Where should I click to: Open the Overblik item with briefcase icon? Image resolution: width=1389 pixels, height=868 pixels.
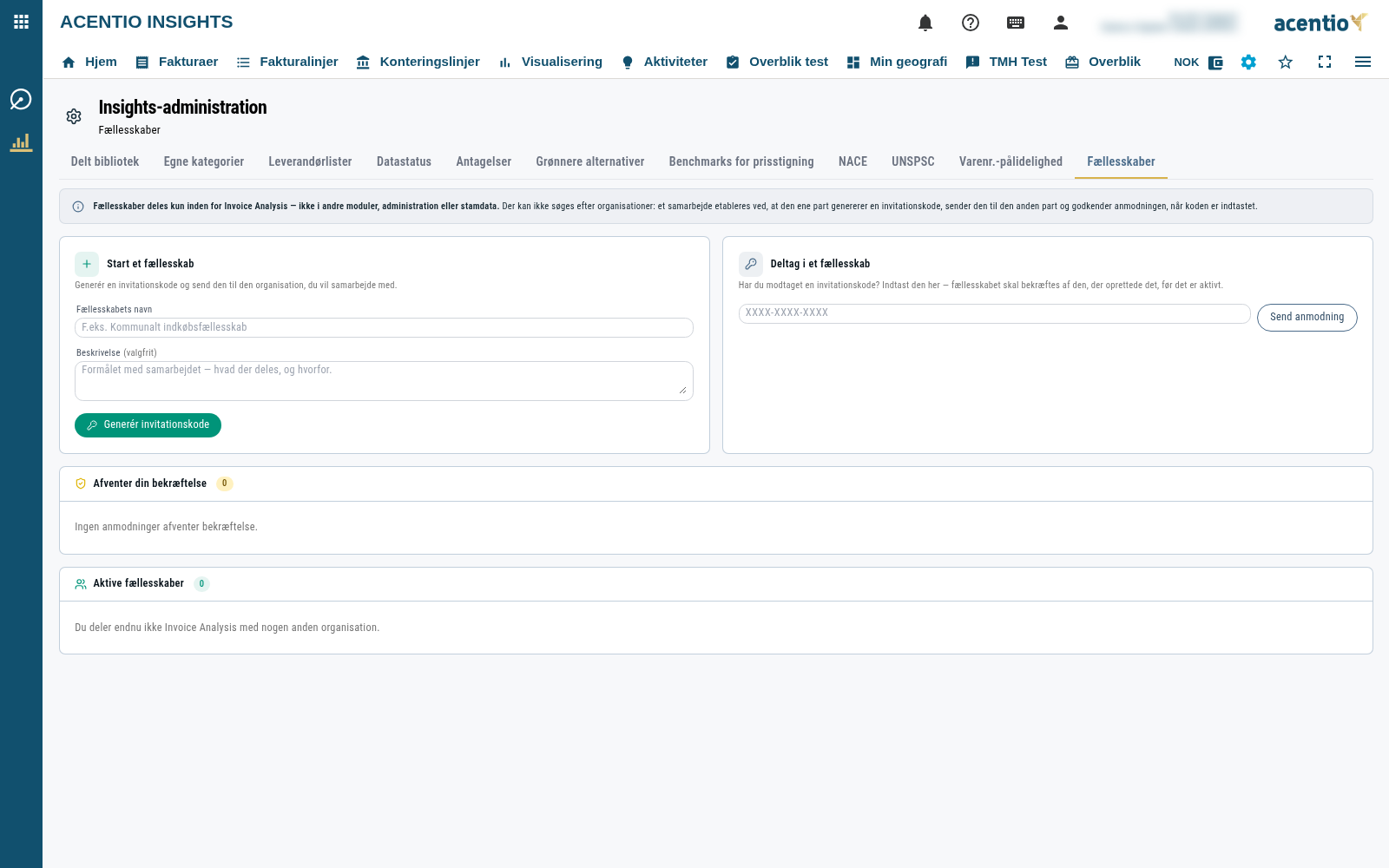1103,62
